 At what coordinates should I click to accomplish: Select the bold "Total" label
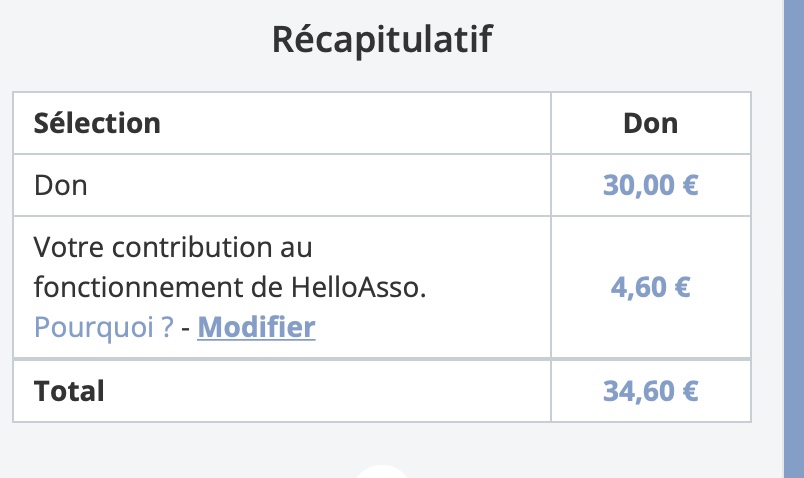(69, 391)
